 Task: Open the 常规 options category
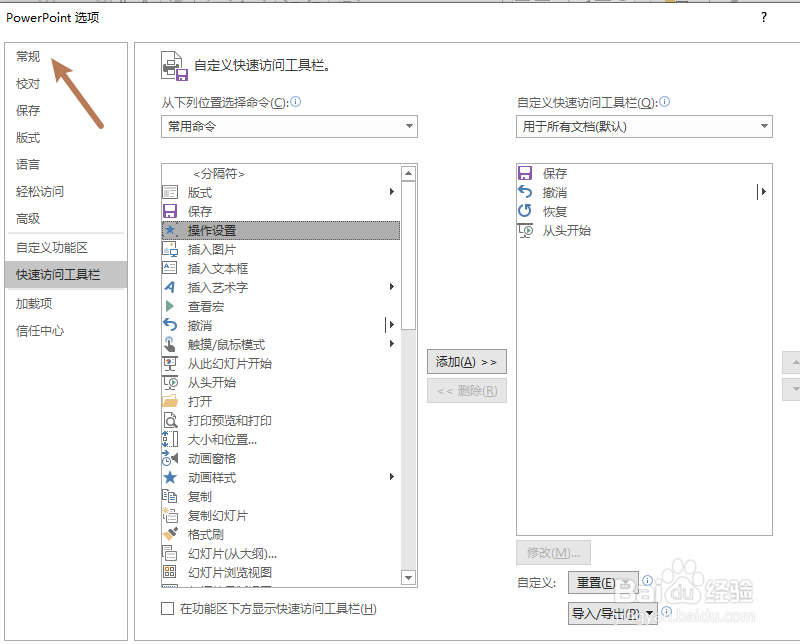point(28,56)
